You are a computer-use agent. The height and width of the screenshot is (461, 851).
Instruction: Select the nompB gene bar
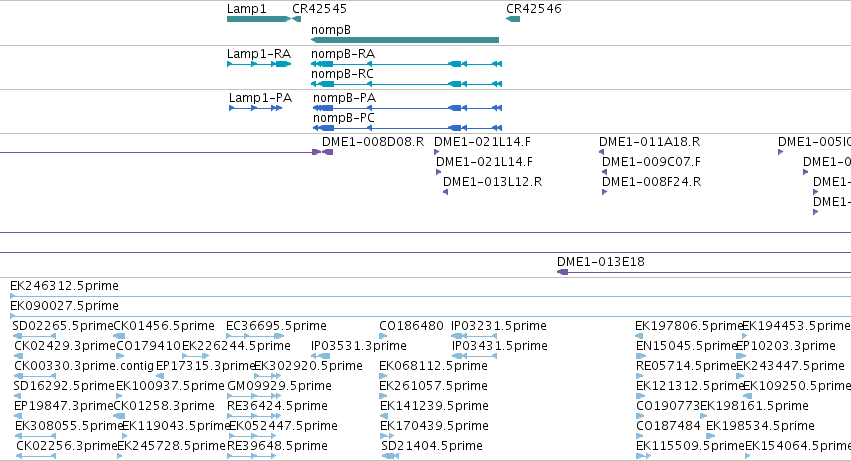405,40
